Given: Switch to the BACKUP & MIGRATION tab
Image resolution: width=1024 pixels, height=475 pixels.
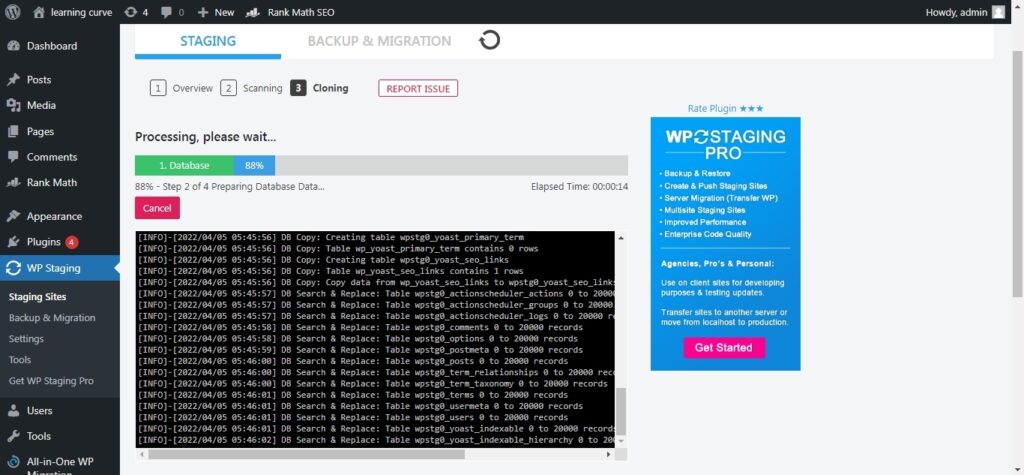Looking at the screenshot, I should click(379, 41).
